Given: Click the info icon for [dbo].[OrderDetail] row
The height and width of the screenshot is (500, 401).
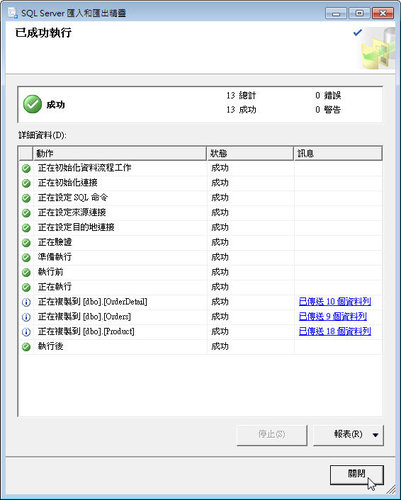Looking at the screenshot, I should [x=26, y=302].
